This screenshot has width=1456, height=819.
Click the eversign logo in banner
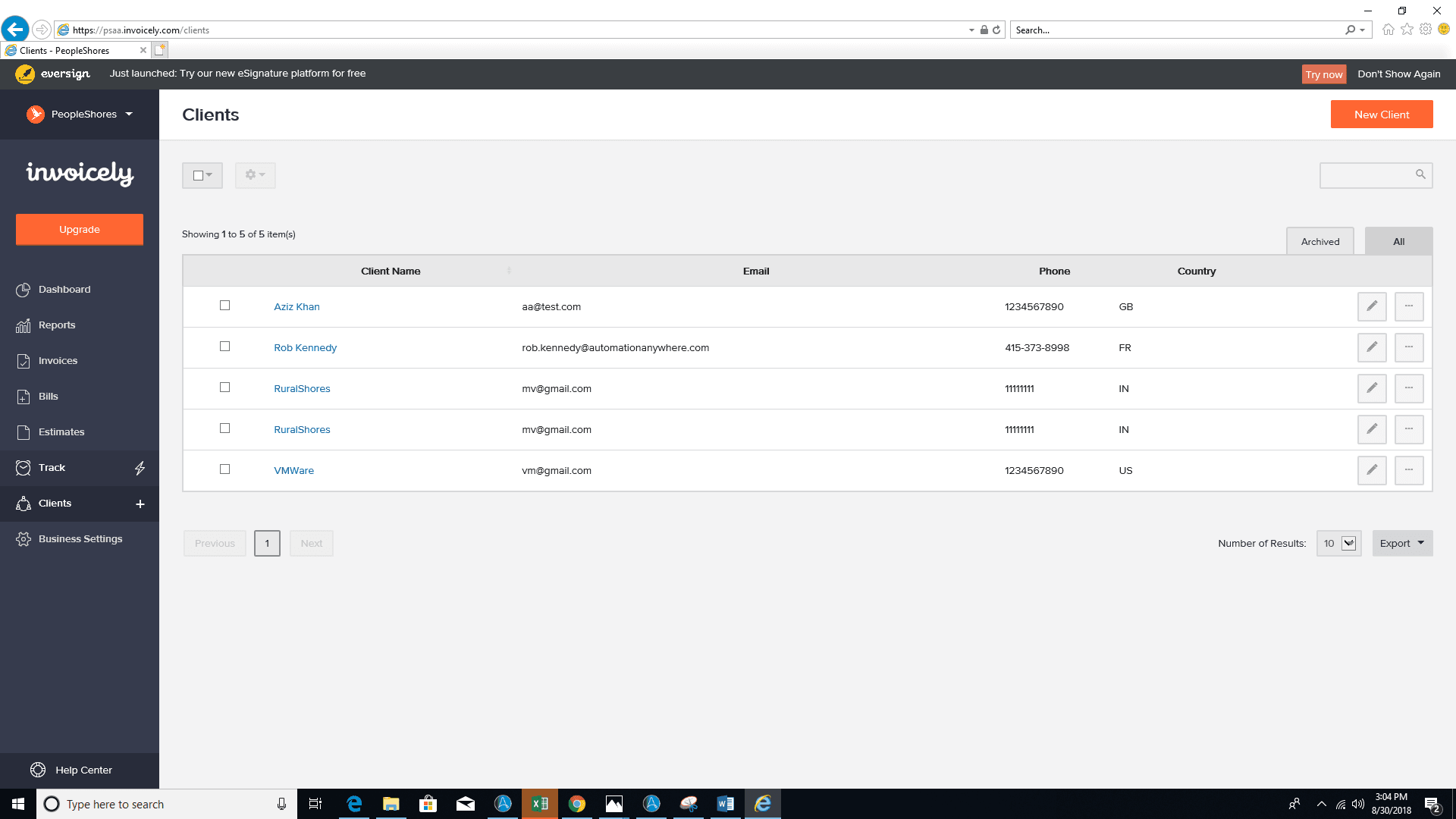pos(52,74)
